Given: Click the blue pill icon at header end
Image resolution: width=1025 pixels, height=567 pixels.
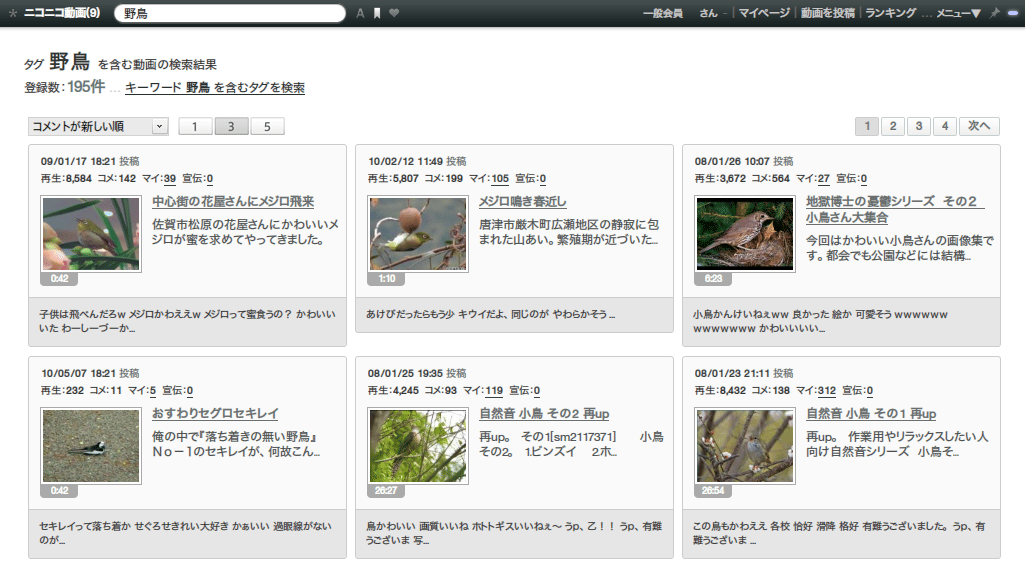Looking at the screenshot, I should (1013, 13).
